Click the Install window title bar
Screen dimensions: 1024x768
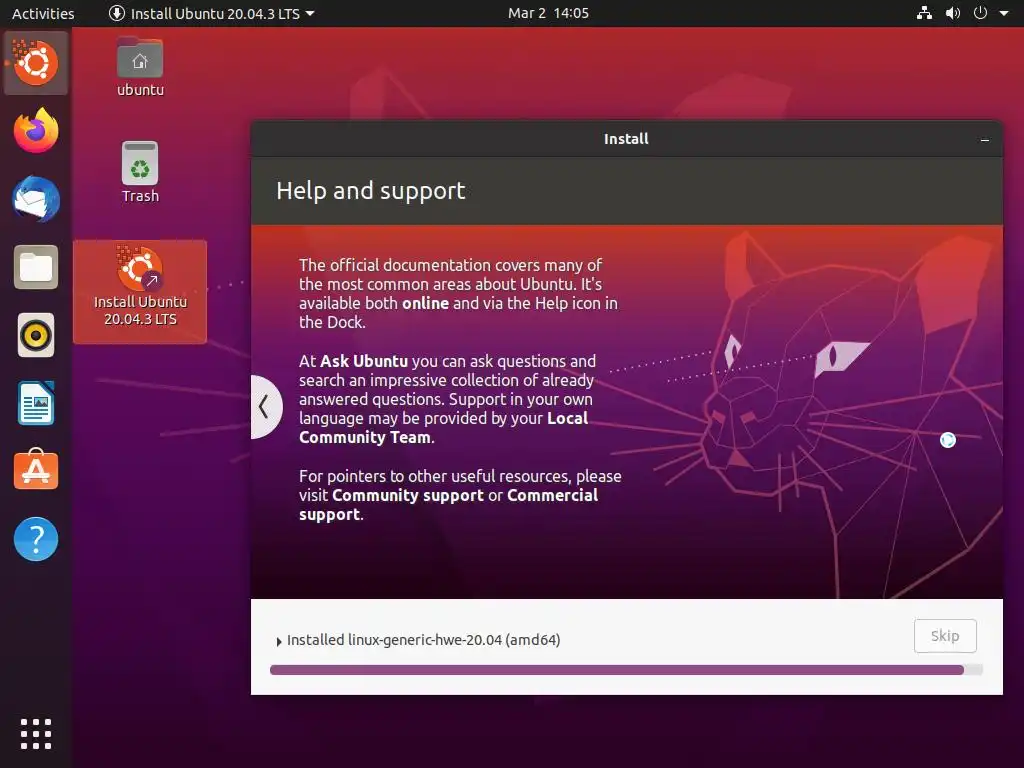point(626,138)
